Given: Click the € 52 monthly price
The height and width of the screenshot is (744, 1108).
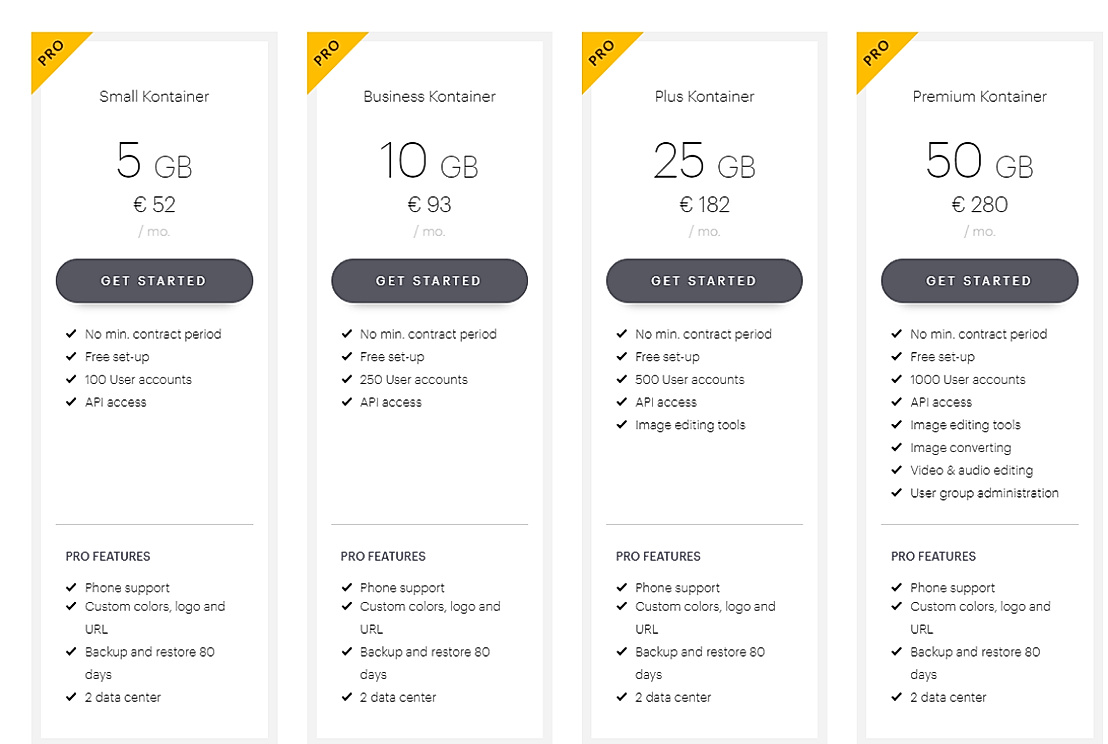Looking at the screenshot, I should (x=154, y=205).
